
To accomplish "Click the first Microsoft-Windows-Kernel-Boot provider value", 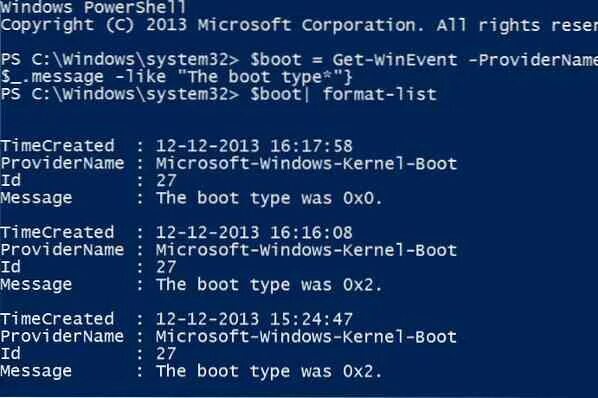I will click(306, 163).
